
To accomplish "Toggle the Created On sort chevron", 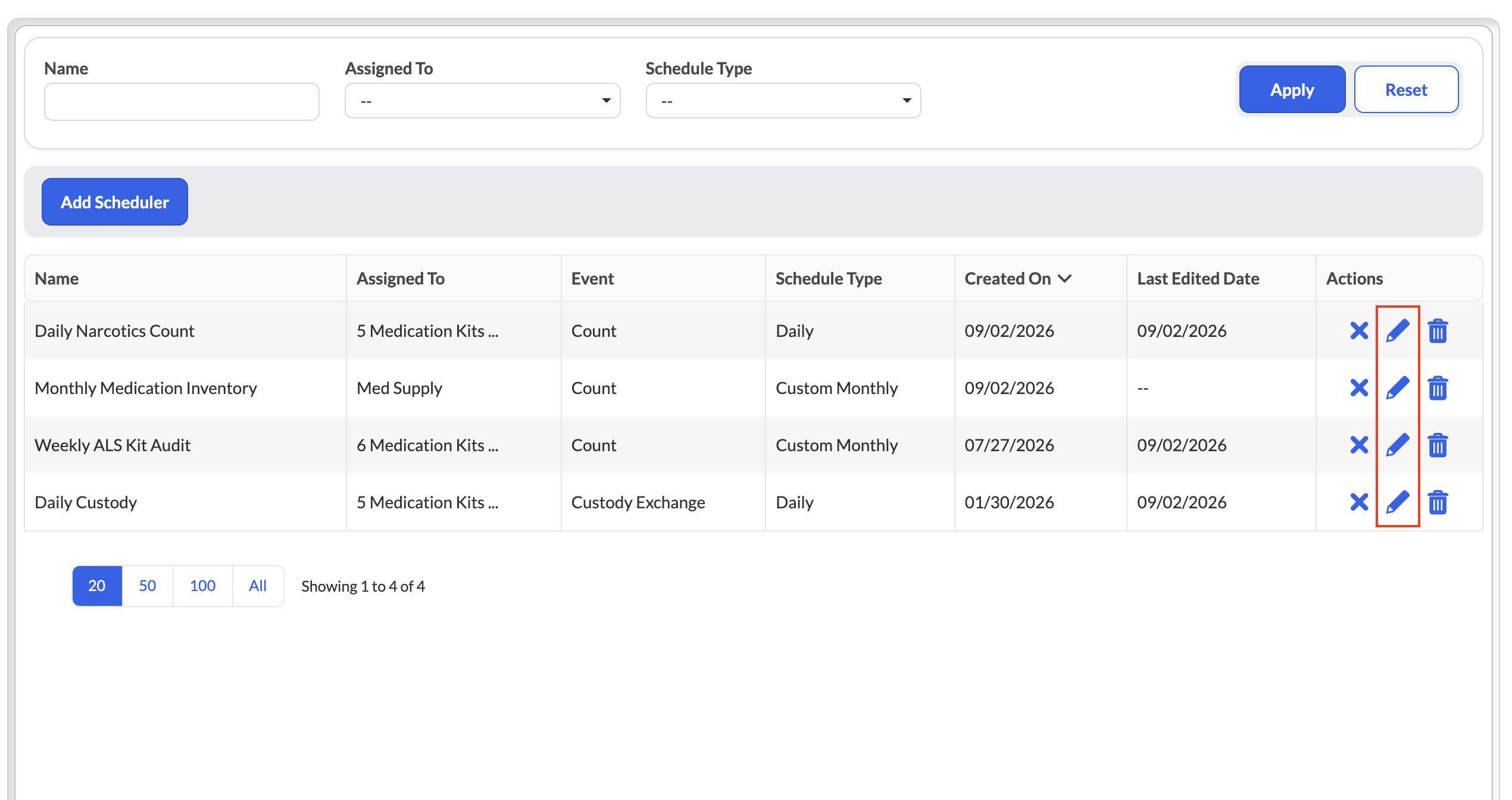I will coord(1065,279).
